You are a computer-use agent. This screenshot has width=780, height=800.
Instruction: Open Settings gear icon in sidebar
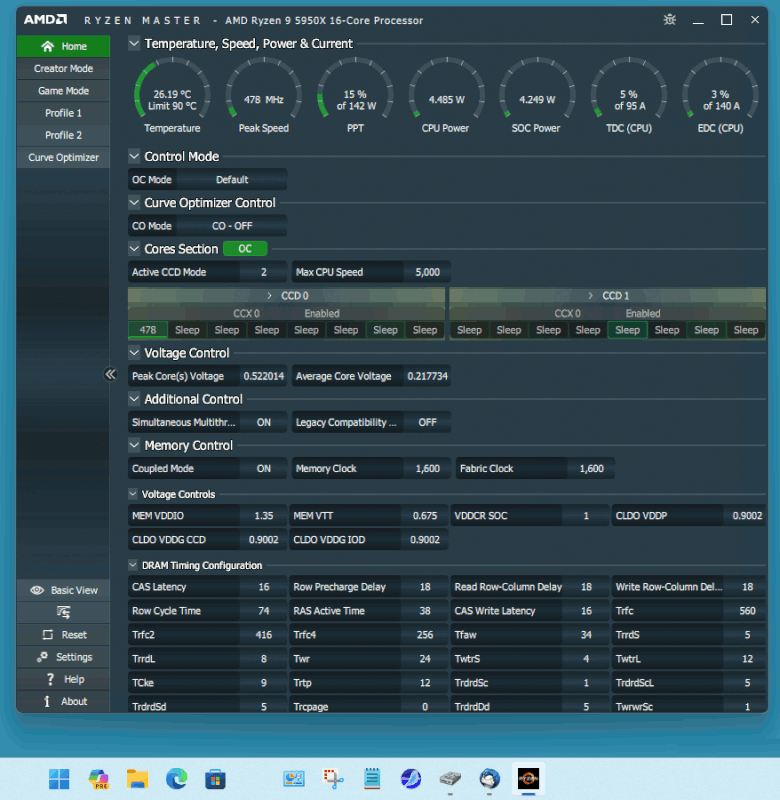[42, 657]
